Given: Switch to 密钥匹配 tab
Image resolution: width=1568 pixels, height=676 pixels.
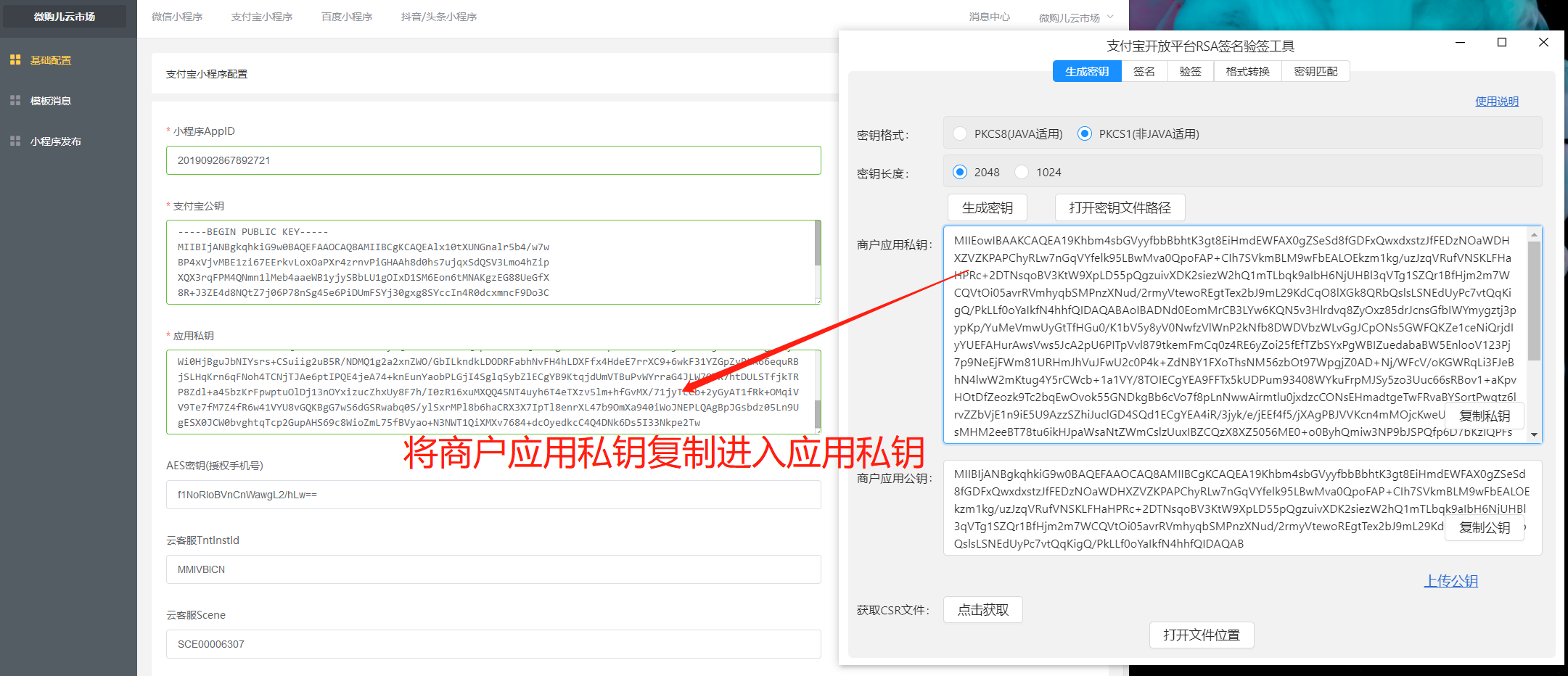Looking at the screenshot, I should coord(1315,71).
